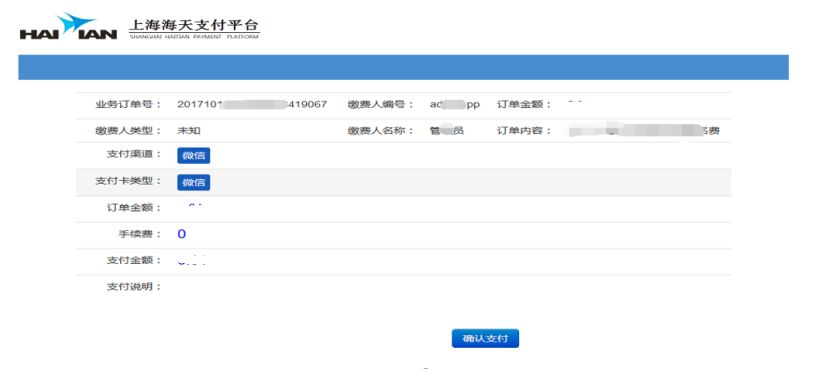Select the order number ending in 419067
This screenshot has width=832, height=376.
pyautogui.click(x=252, y=104)
